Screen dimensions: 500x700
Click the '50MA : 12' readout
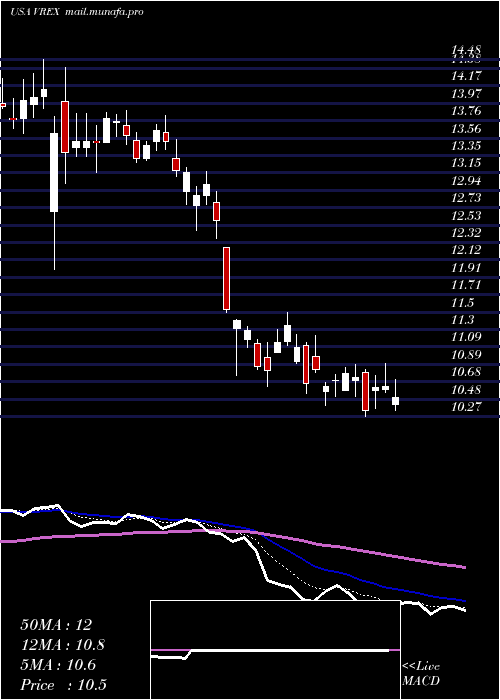[56, 625]
